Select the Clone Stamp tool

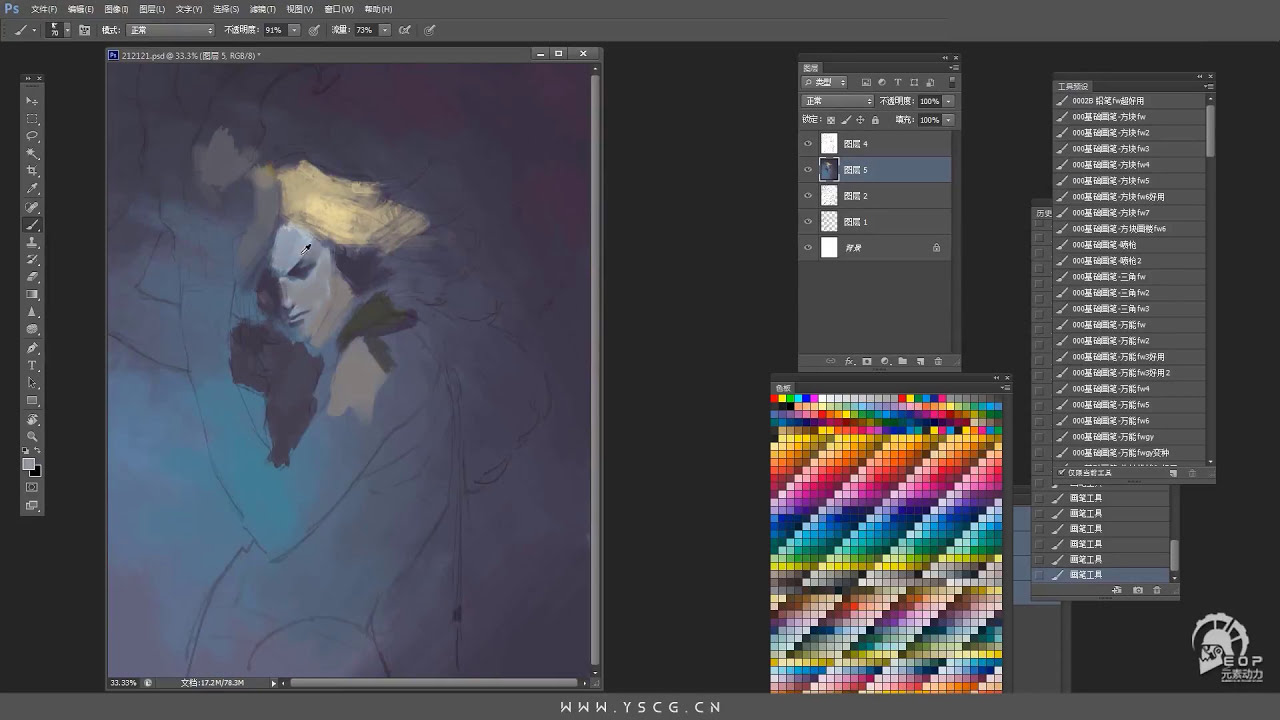point(32,242)
